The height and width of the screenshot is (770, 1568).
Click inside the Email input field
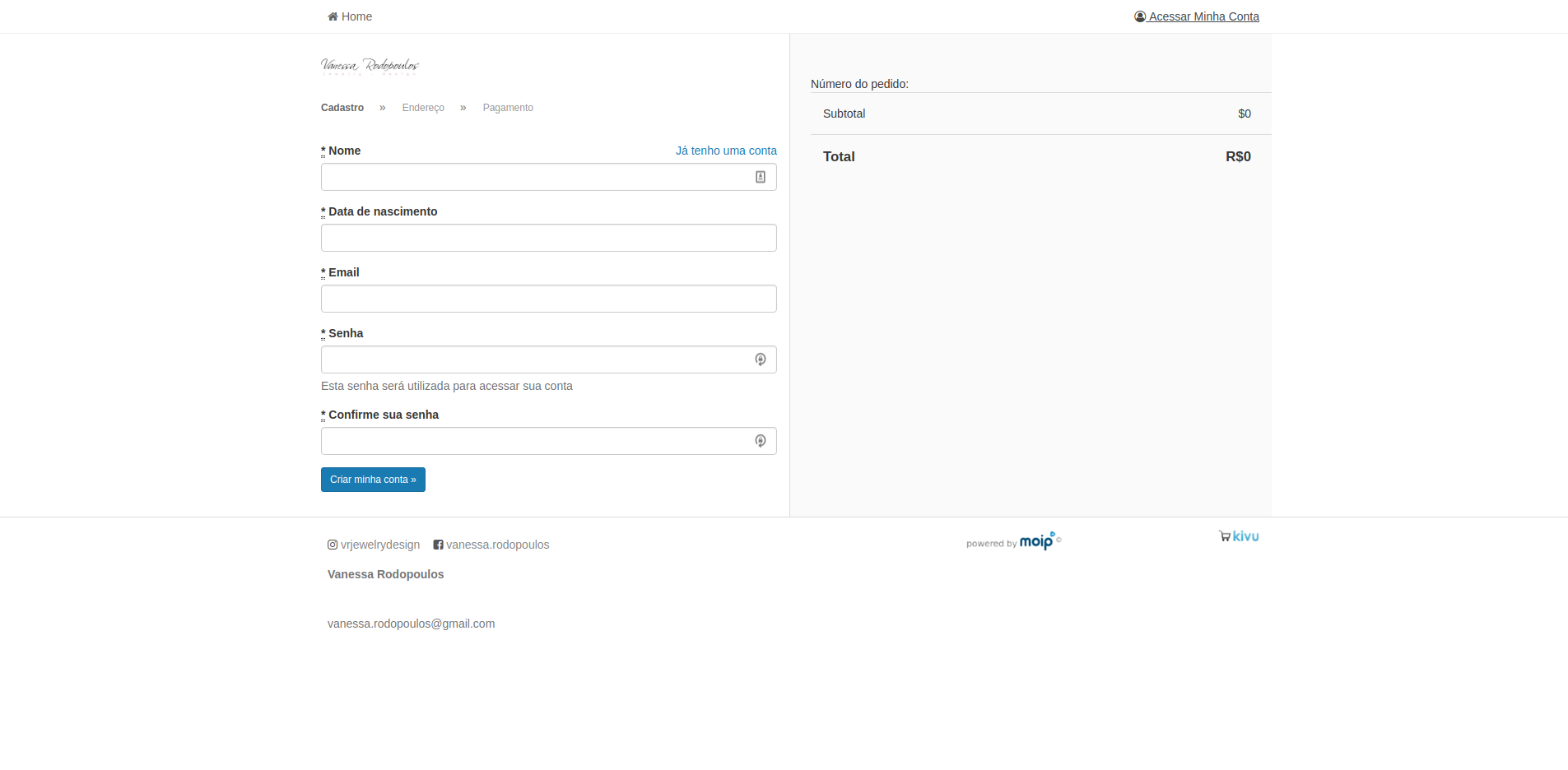(x=548, y=298)
